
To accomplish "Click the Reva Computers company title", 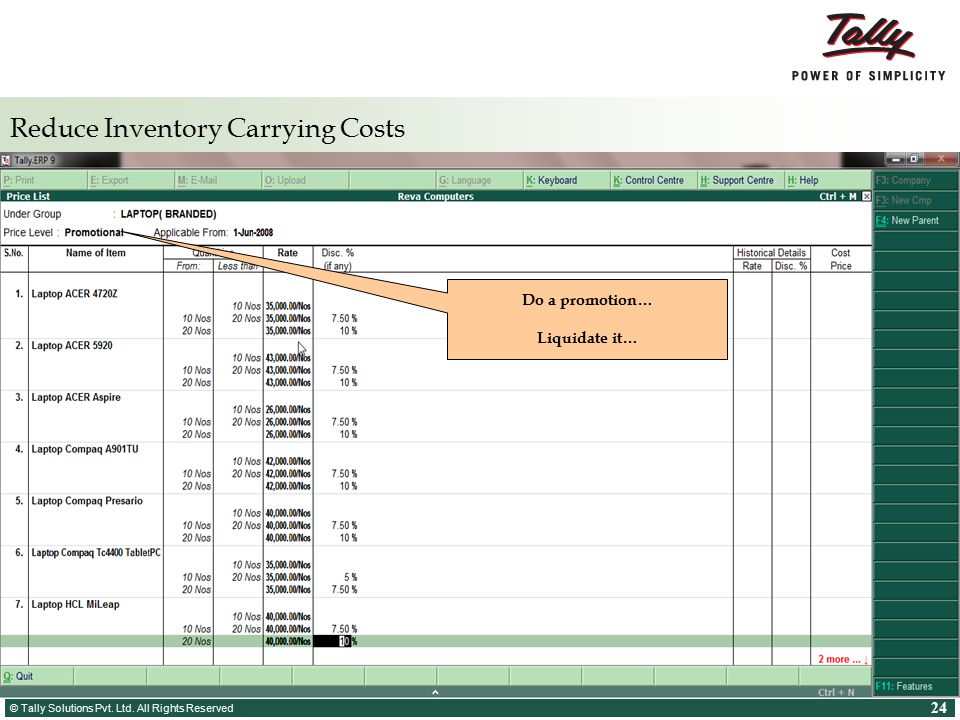I will point(435,197).
